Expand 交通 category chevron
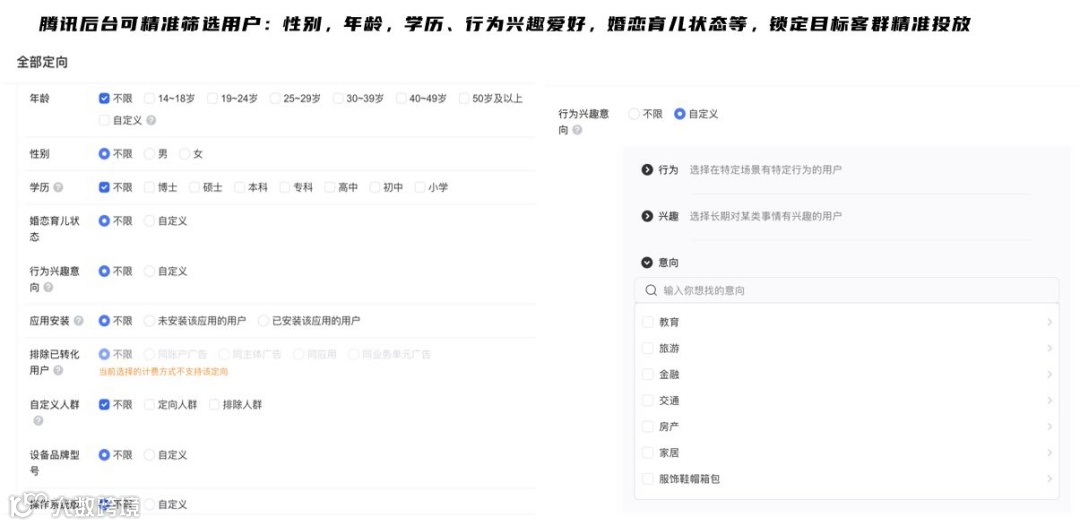Image resolution: width=1080 pixels, height=526 pixels. click(x=1050, y=401)
